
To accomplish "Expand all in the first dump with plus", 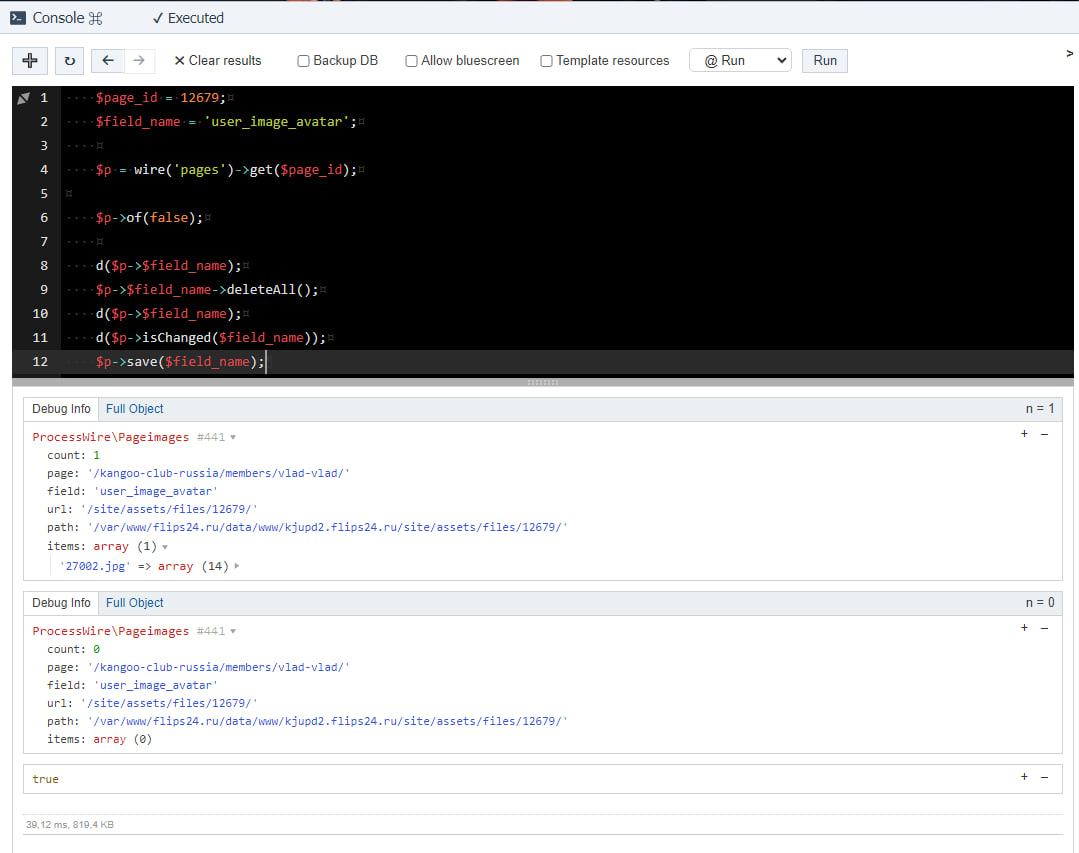I will [x=1024, y=433].
